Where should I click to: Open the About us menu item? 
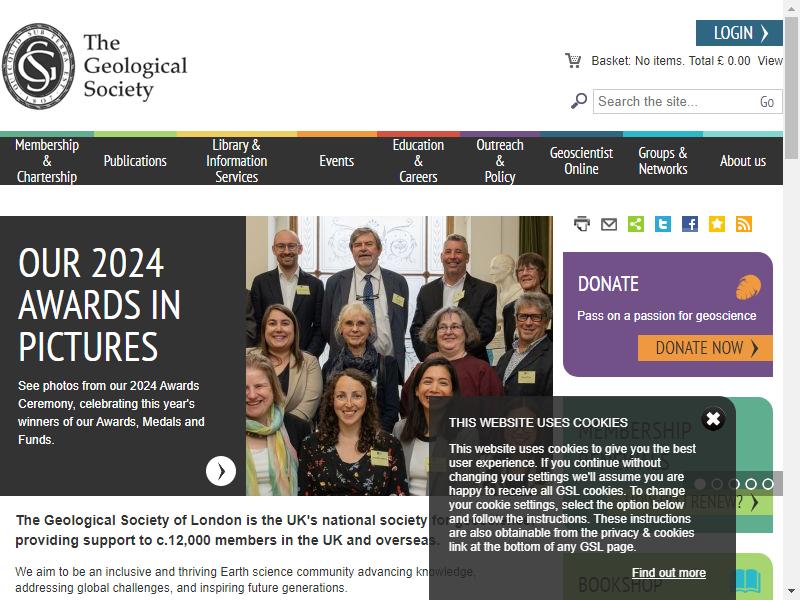[743, 161]
